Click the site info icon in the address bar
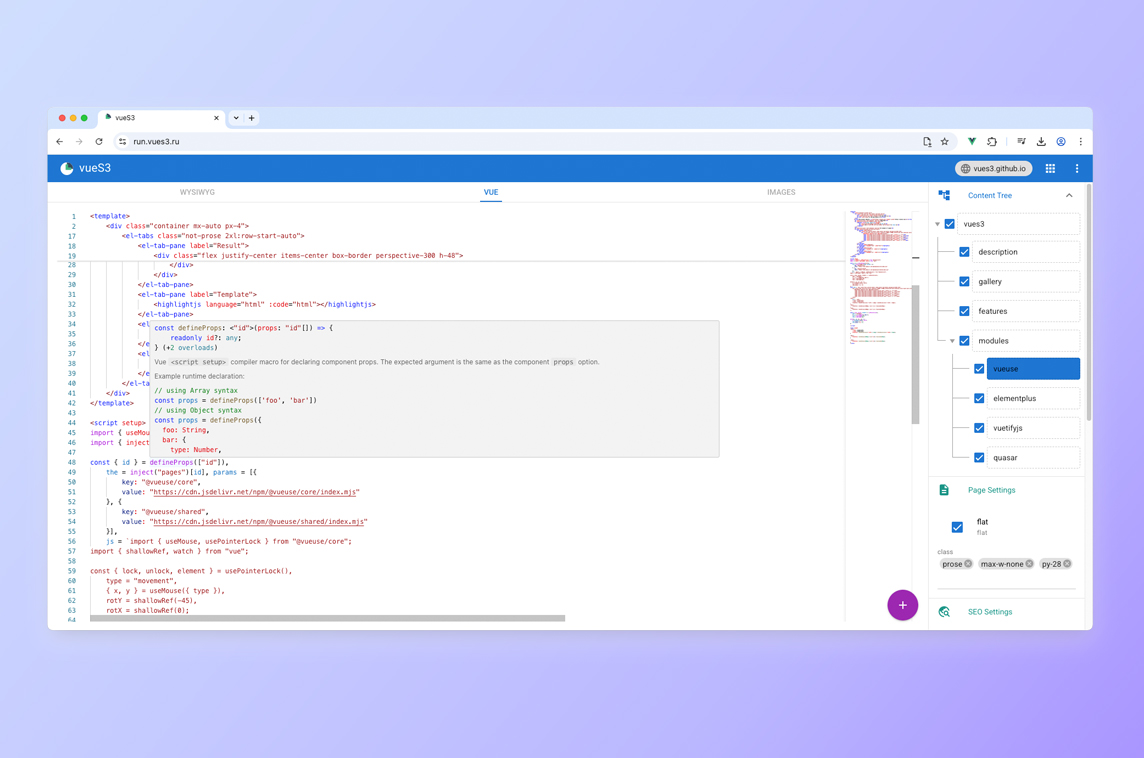The image size is (1144, 758). 123,142
